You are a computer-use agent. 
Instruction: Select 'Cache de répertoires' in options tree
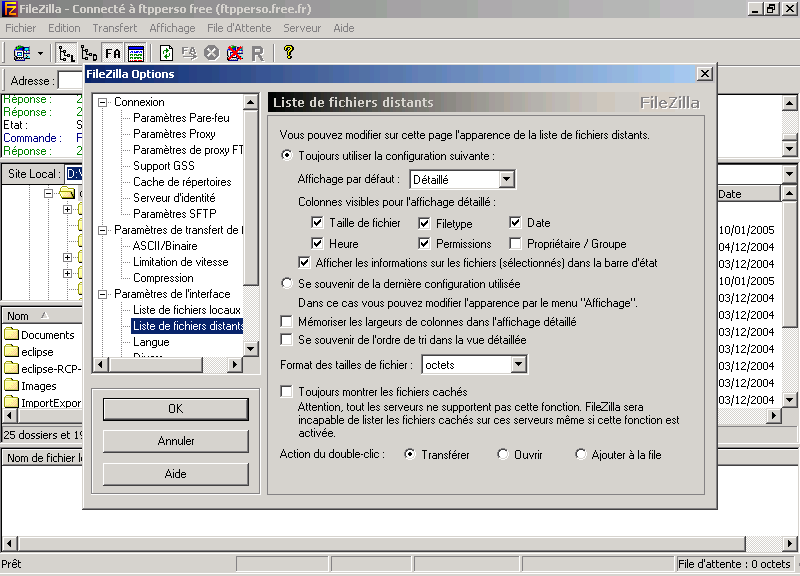[x=182, y=182]
